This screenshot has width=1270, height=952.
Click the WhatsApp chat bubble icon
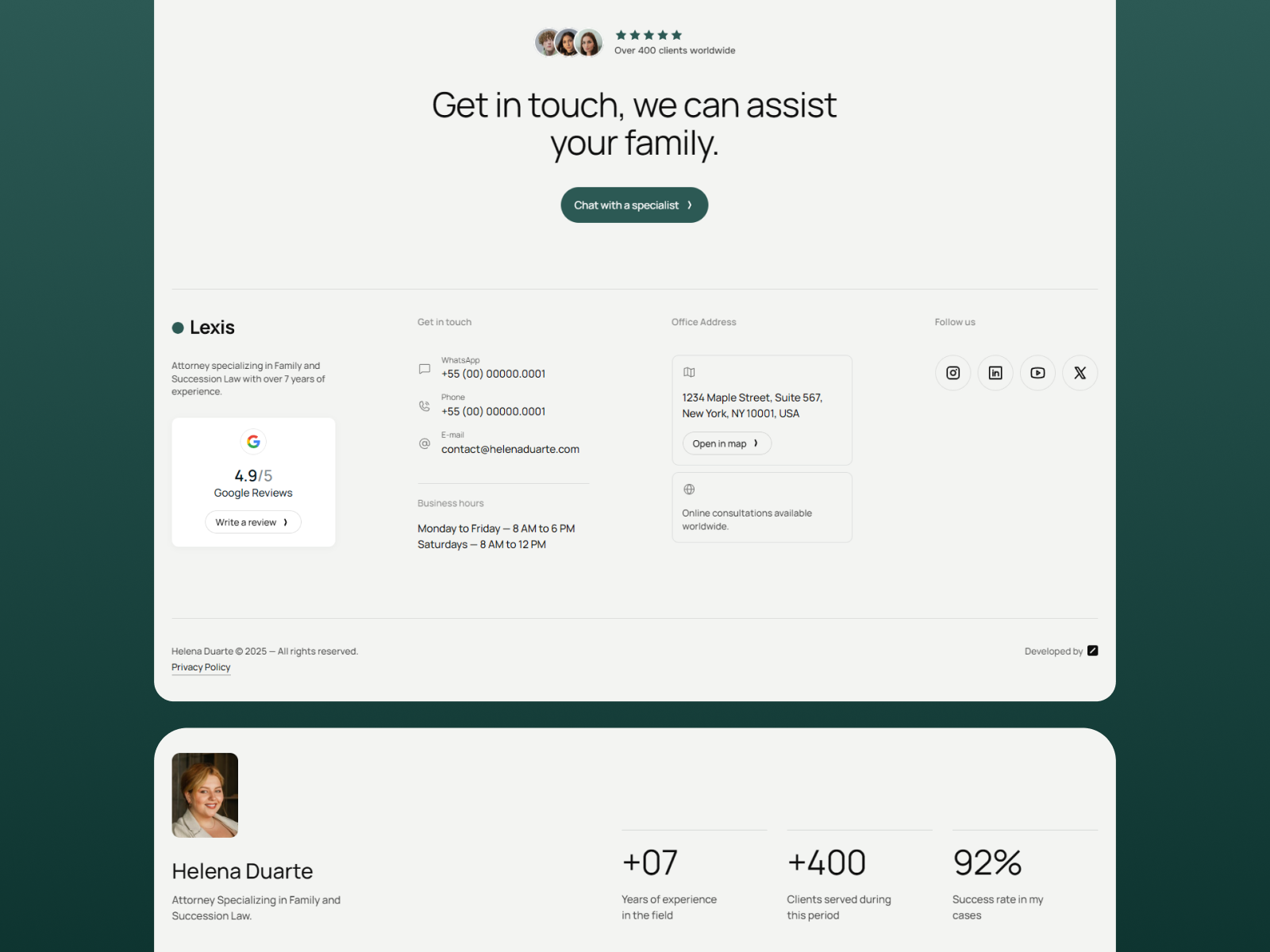(425, 369)
